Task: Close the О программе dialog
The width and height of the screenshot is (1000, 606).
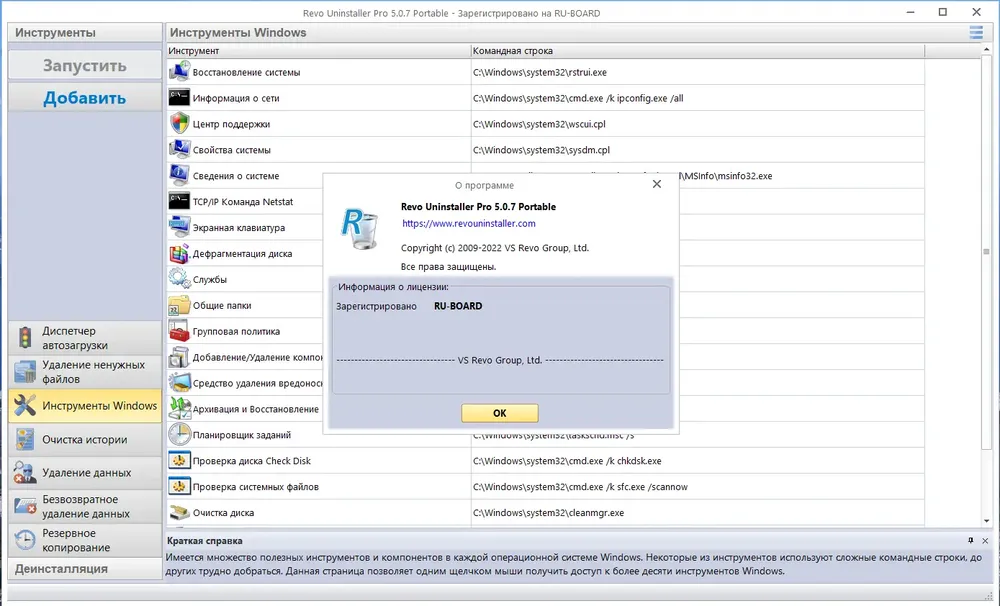Action: click(656, 184)
